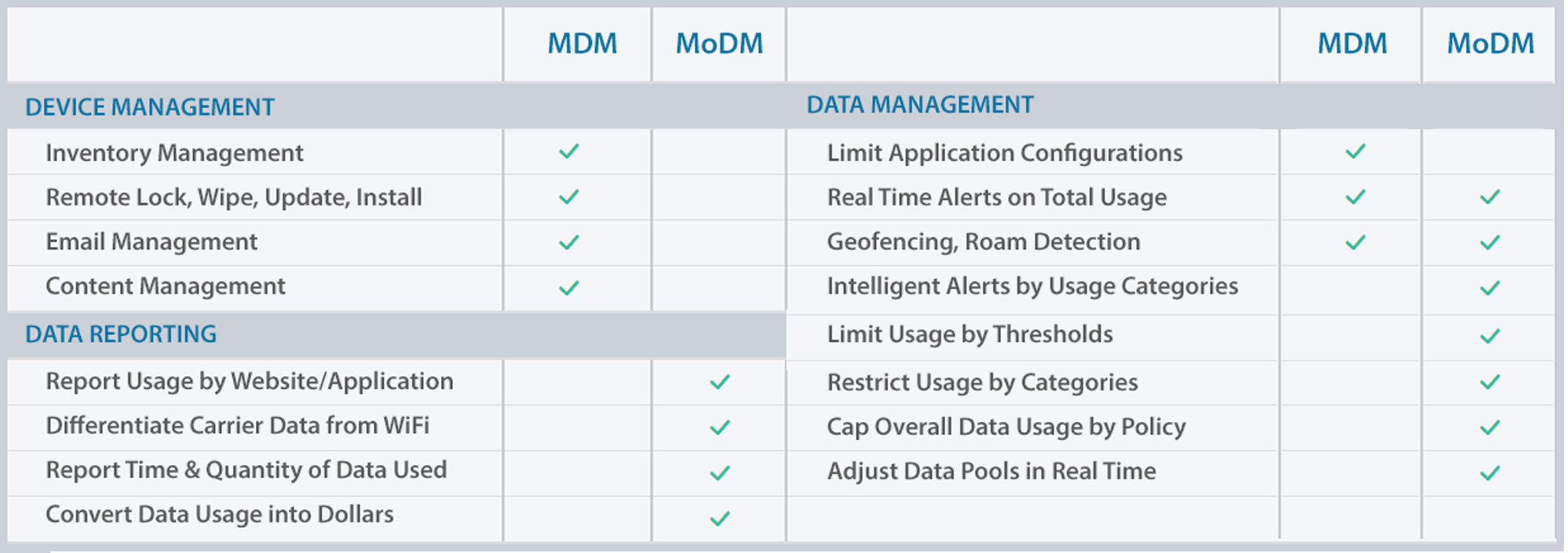
Task: Click the right table's MoDM column header
Action: click(x=1491, y=44)
